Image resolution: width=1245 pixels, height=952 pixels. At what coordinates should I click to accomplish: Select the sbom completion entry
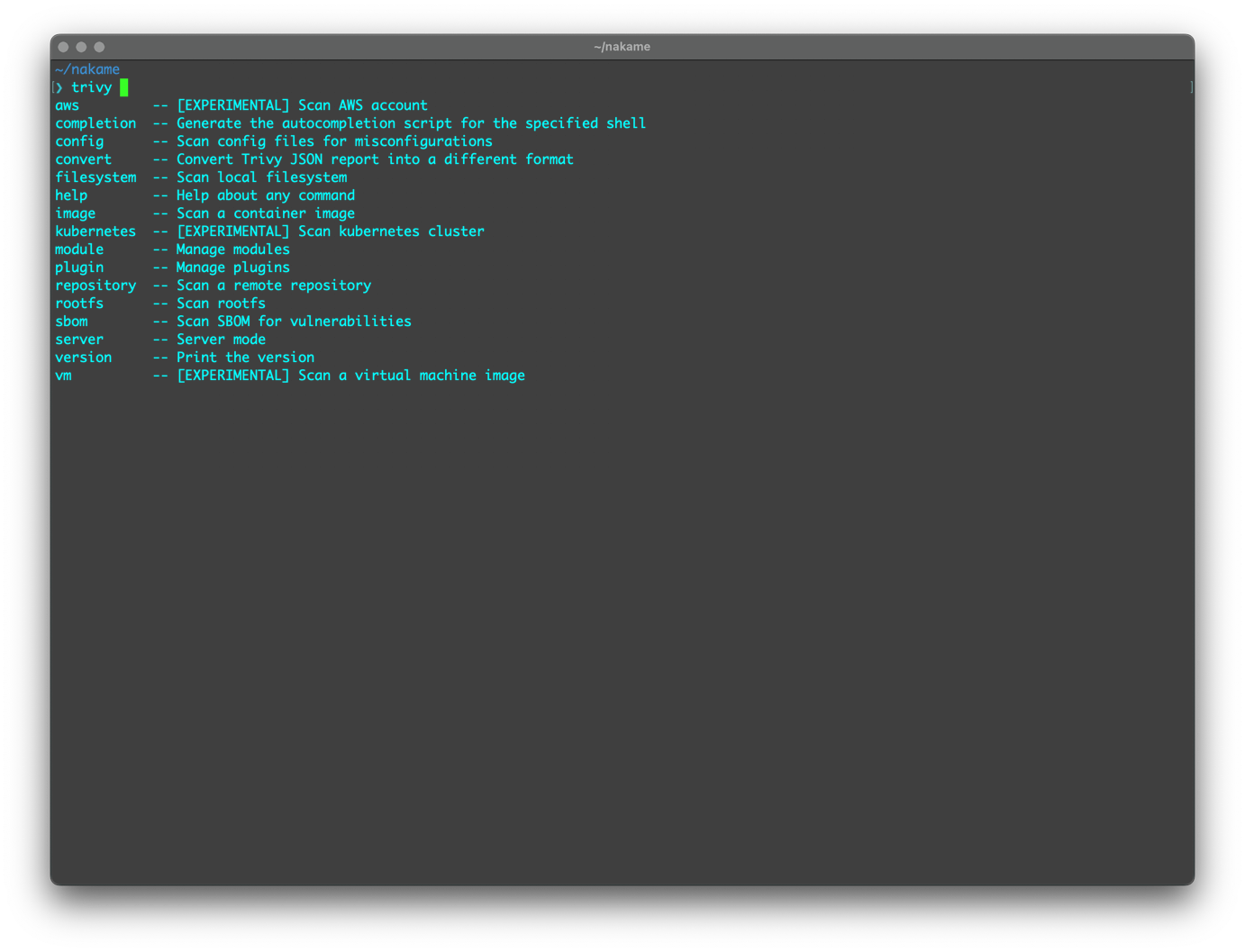(x=72, y=322)
